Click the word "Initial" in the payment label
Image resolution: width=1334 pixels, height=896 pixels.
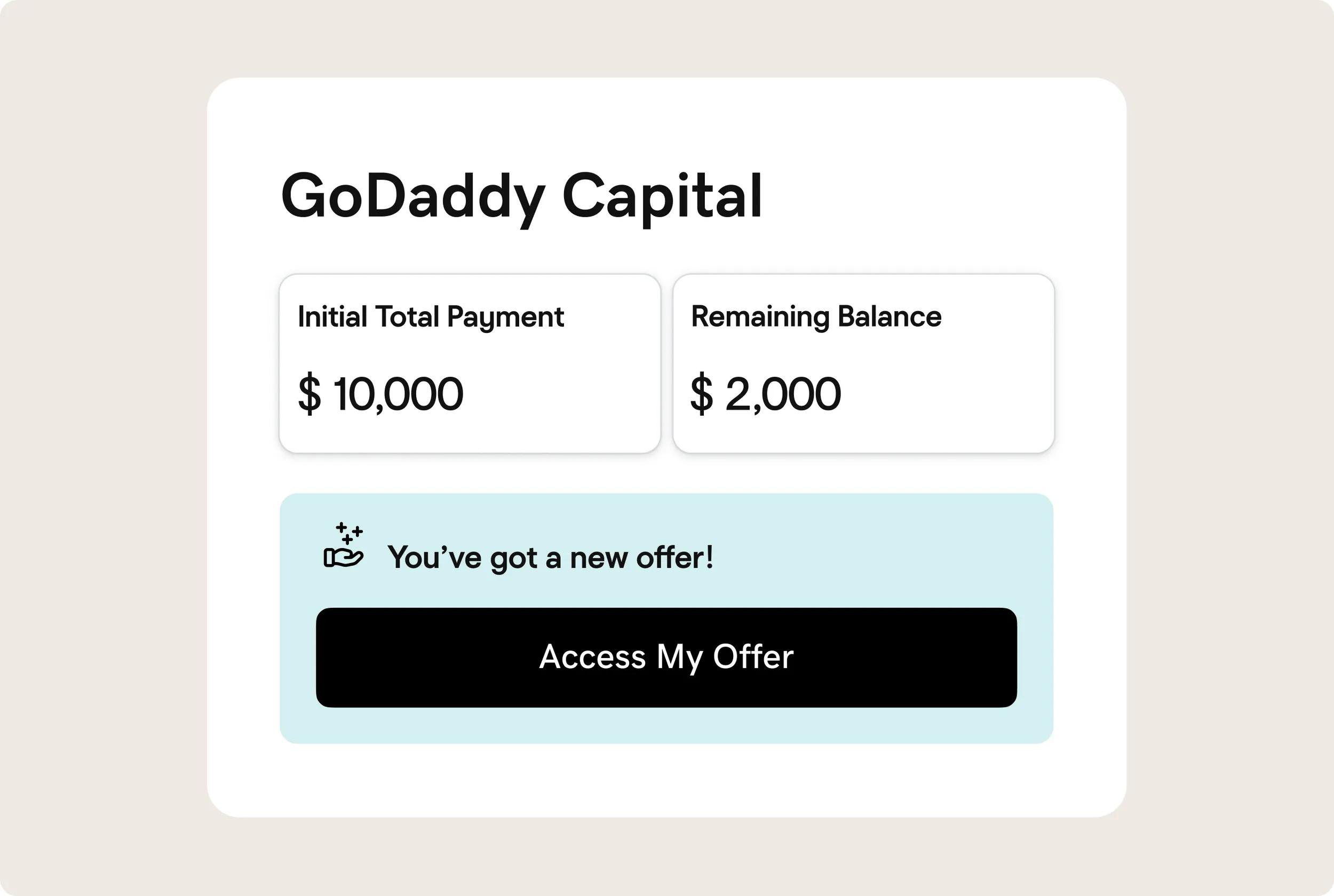[332, 316]
